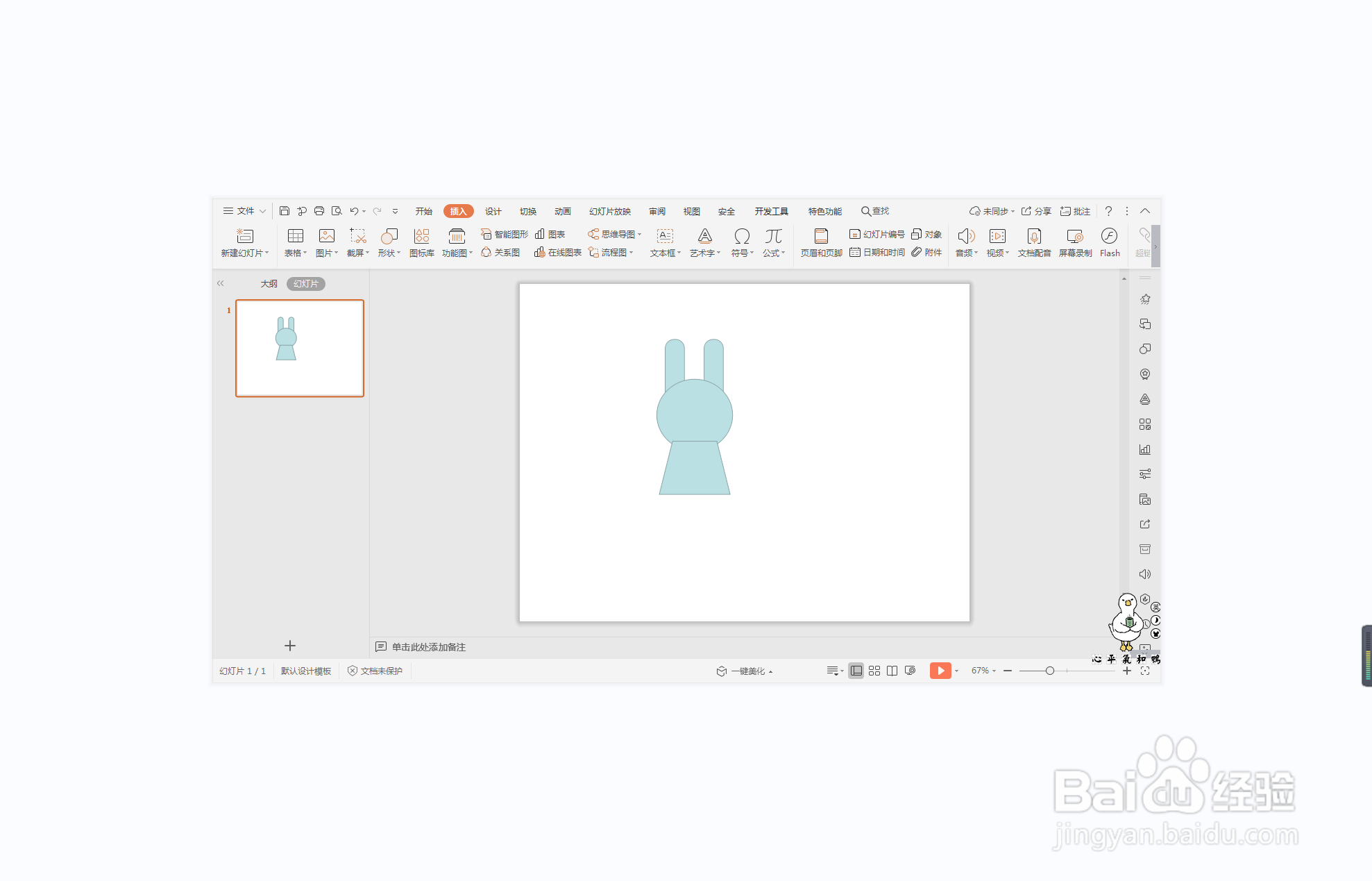Expand the 流程图 dropdown
This screenshot has height=881, width=1372.
[631, 253]
